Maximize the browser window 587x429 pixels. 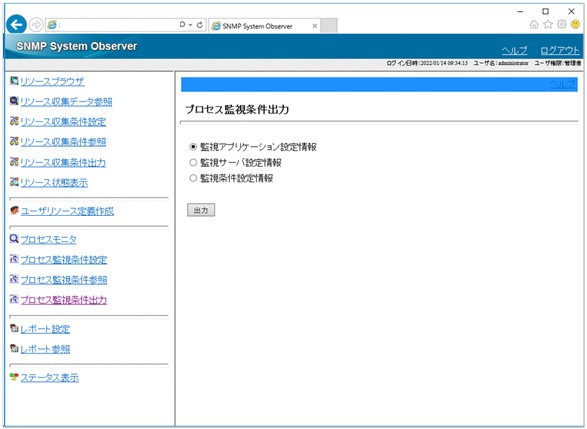[546, 12]
